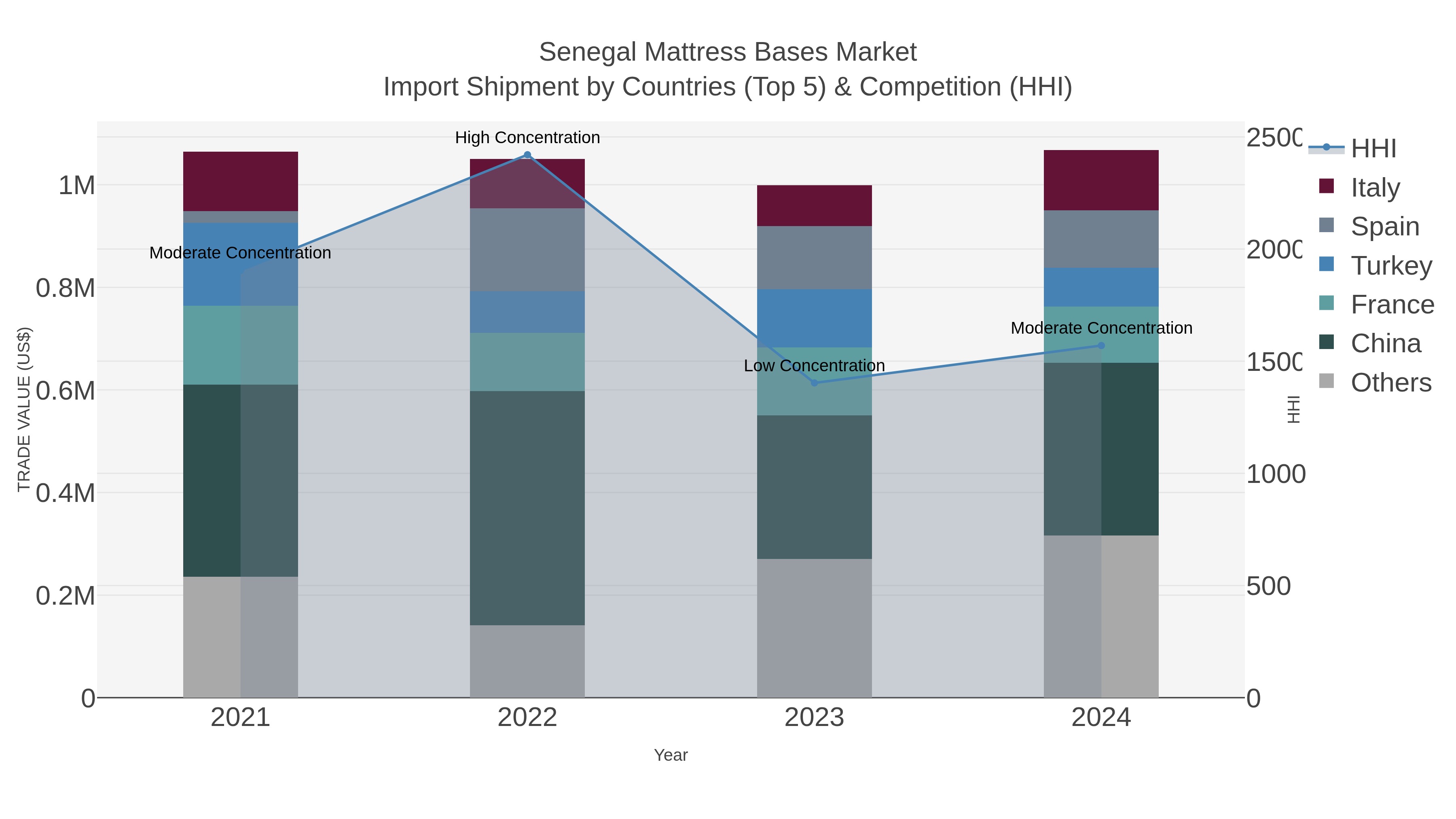Click the 0.8M y-axis tick label
Image resolution: width=1456 pixels, height=819 pixels.
tap(66, 288)
